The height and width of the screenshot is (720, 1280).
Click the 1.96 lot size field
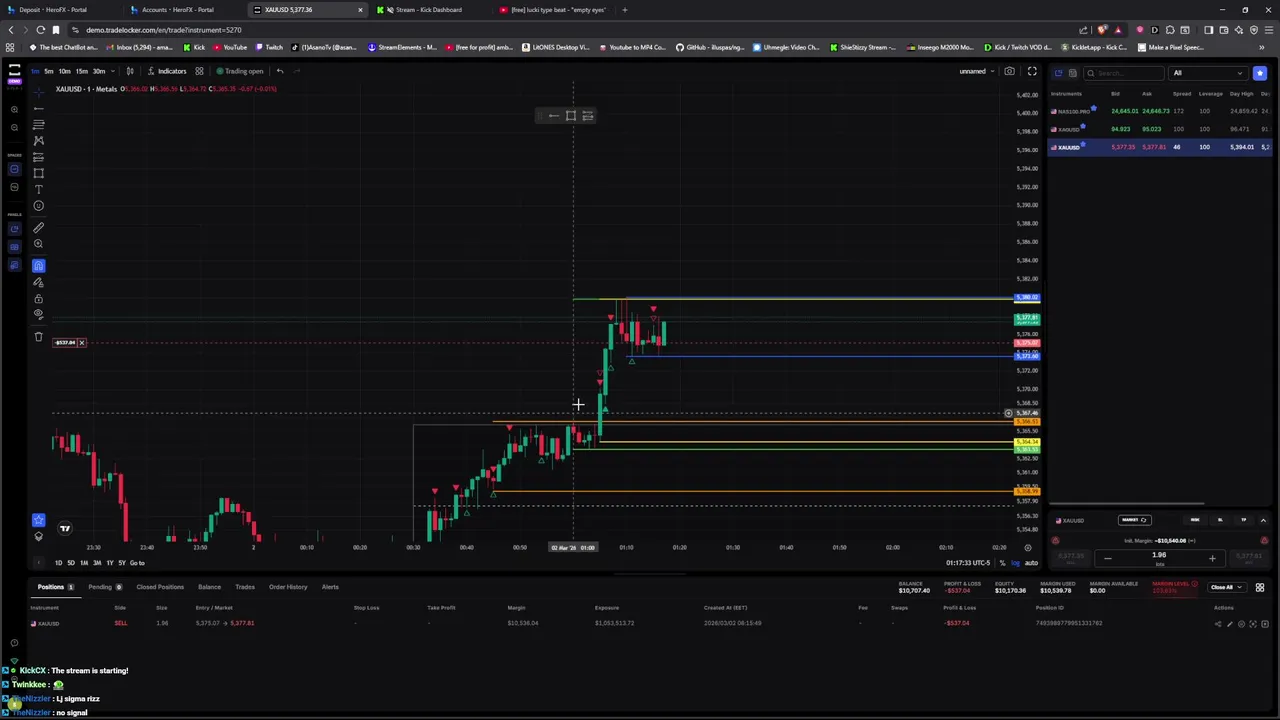[x=1159, y=556]
